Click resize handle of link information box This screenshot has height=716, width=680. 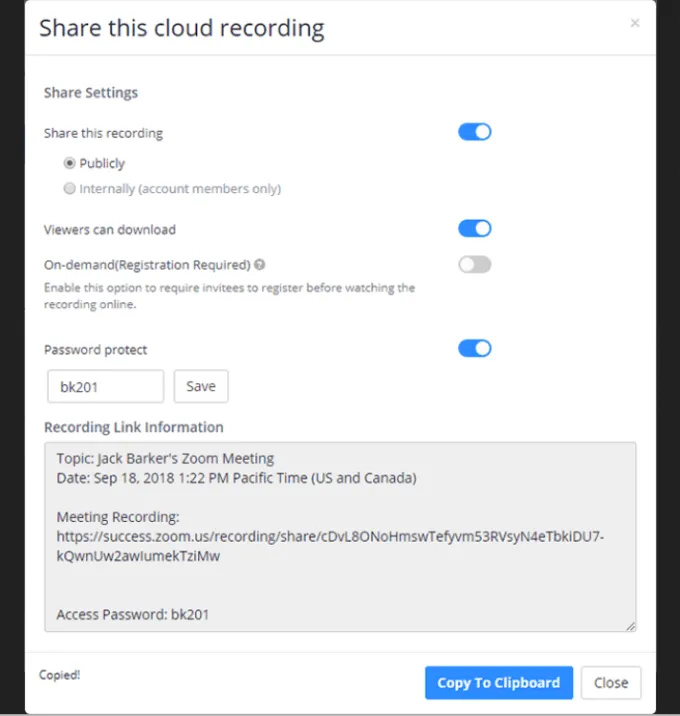coord(630,626)
